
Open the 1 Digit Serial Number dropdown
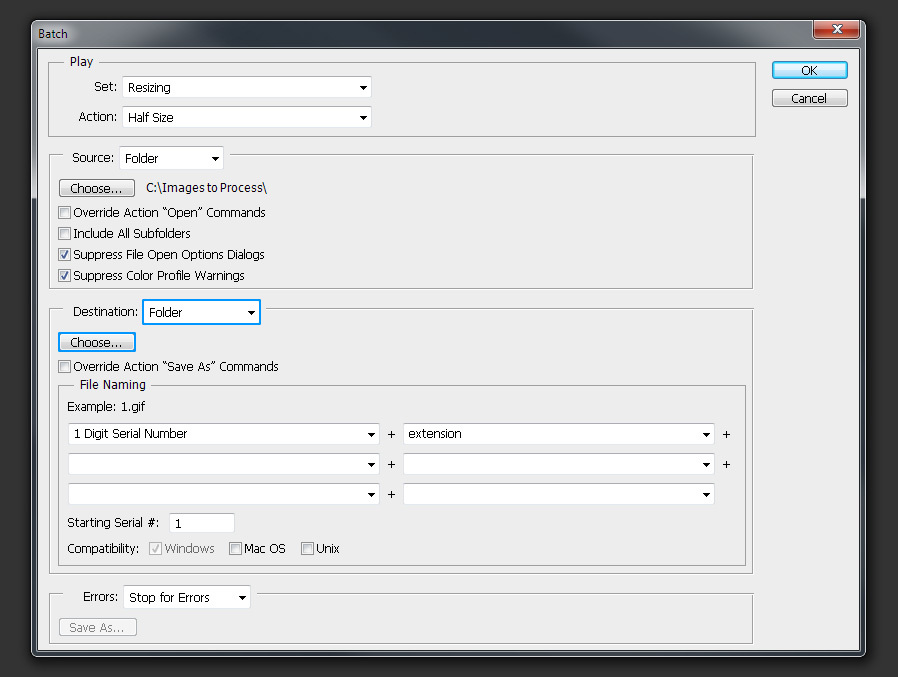point(223,434)
